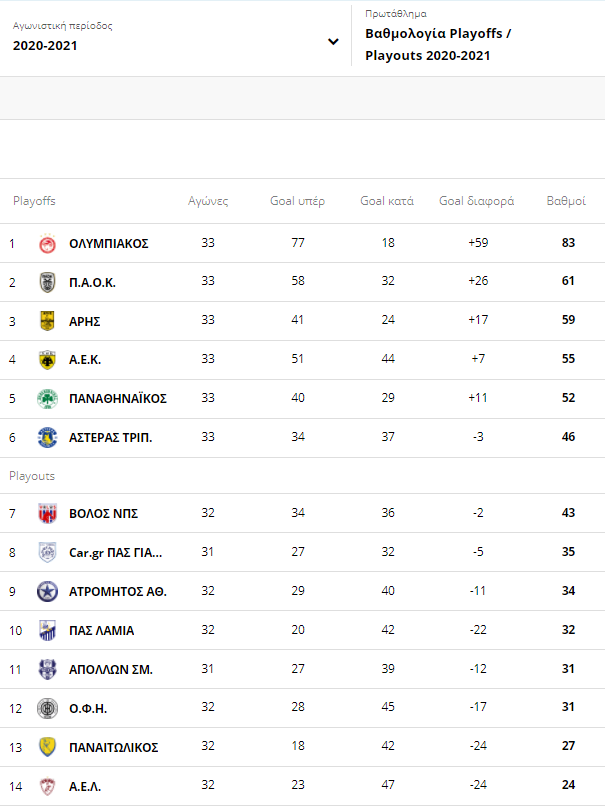This screenshot has height=806, width=605.
Task: Click the Panaitolikos yellow crest icon
Action: coord(47,747)
